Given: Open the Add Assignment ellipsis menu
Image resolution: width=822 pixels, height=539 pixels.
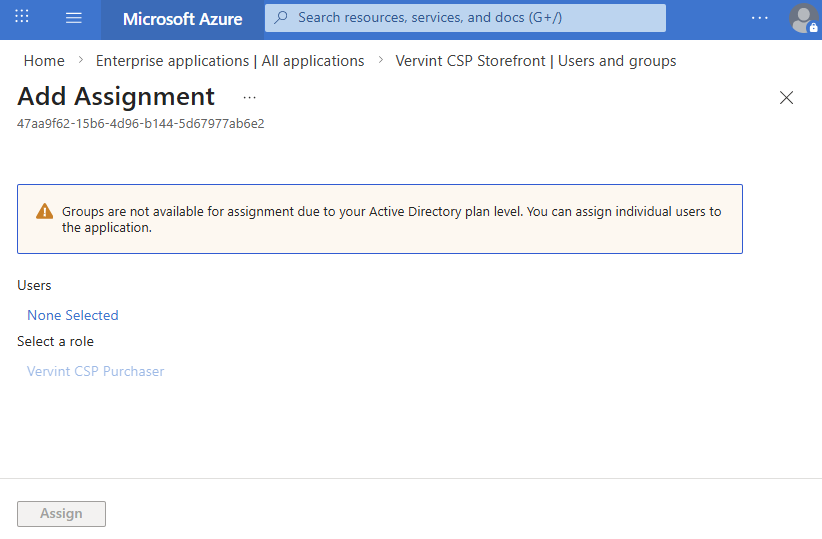Looking at the screenshot, I should pos(250,98).
